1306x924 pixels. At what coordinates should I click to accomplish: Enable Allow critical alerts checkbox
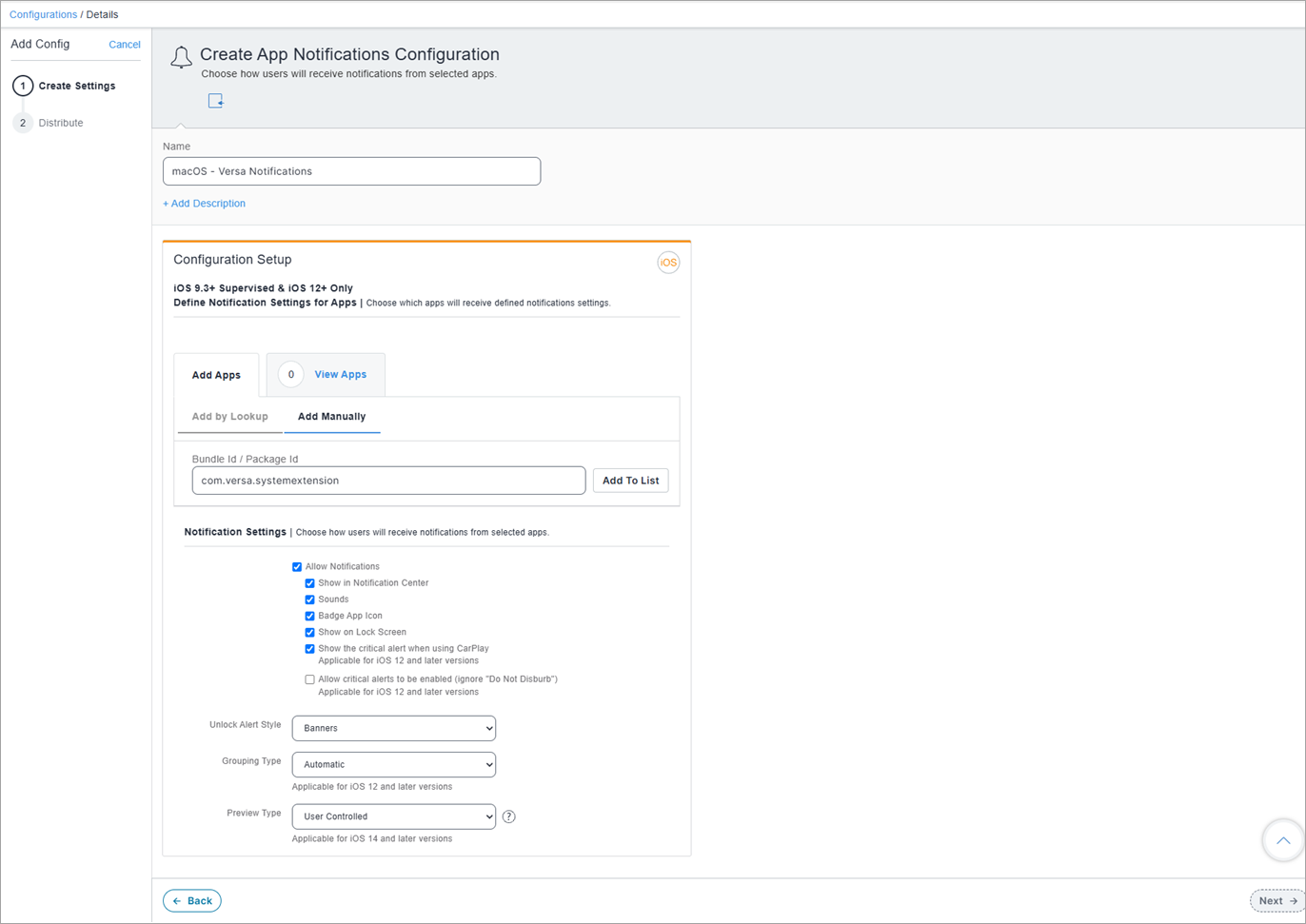[x=309, y=679]
